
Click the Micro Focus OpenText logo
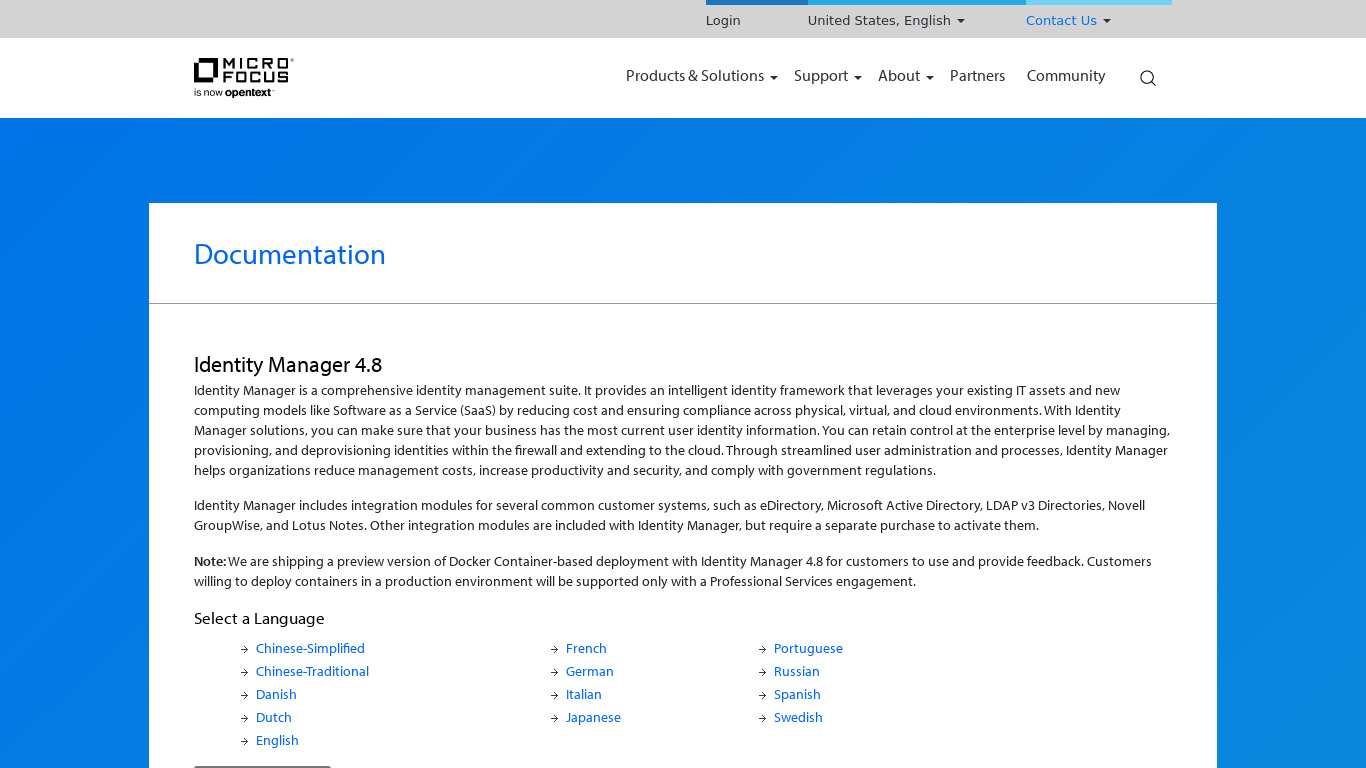[x=243, y=78]
